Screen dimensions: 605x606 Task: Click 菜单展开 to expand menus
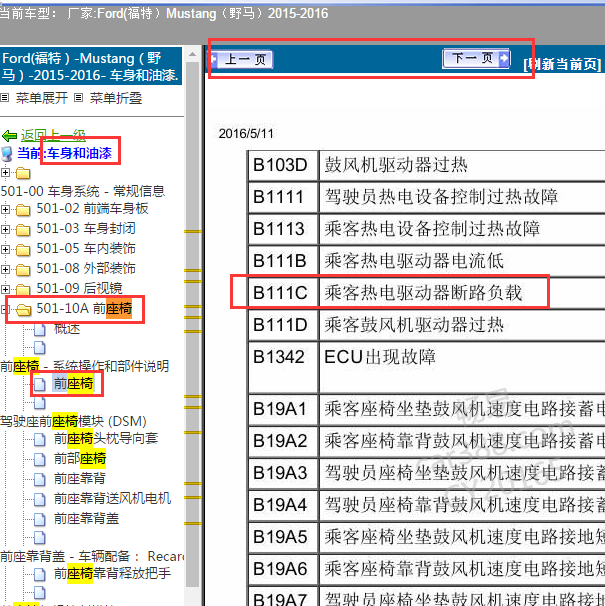(x=42, y=98)
